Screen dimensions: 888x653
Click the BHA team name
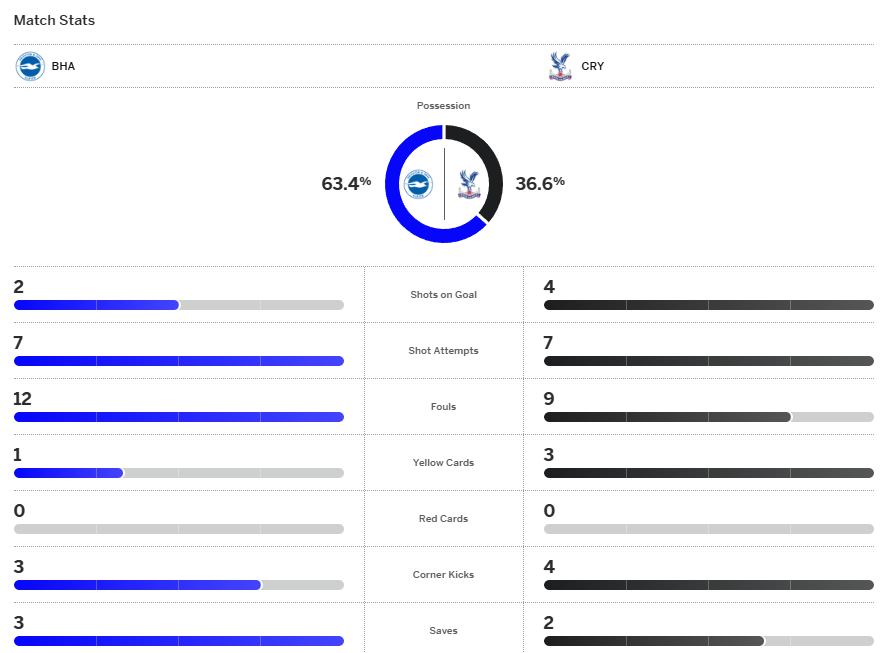(x=63, y=67)
